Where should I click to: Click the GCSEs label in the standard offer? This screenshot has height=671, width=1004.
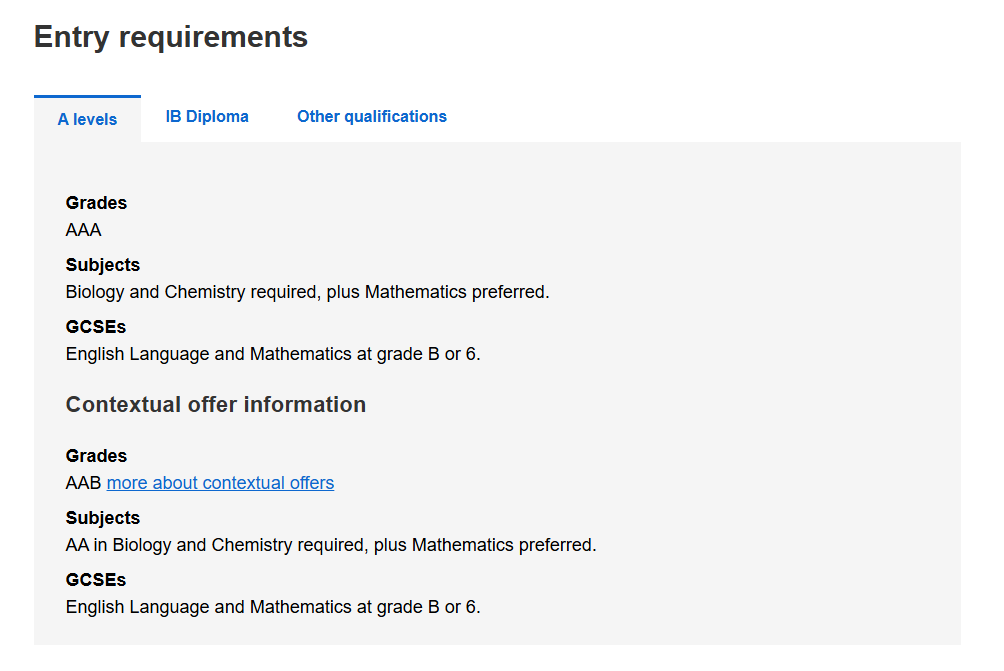point(95,327)
